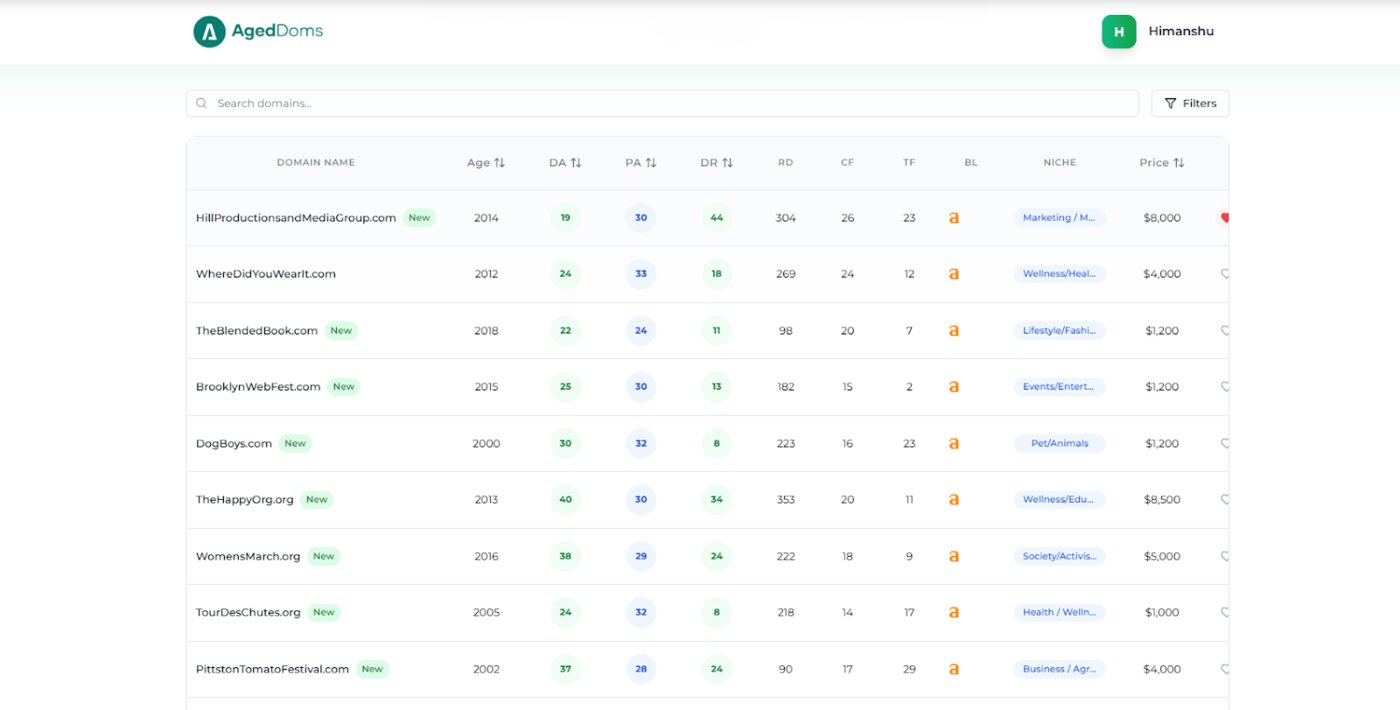Sort domains by DA column header

coord(565,163)
